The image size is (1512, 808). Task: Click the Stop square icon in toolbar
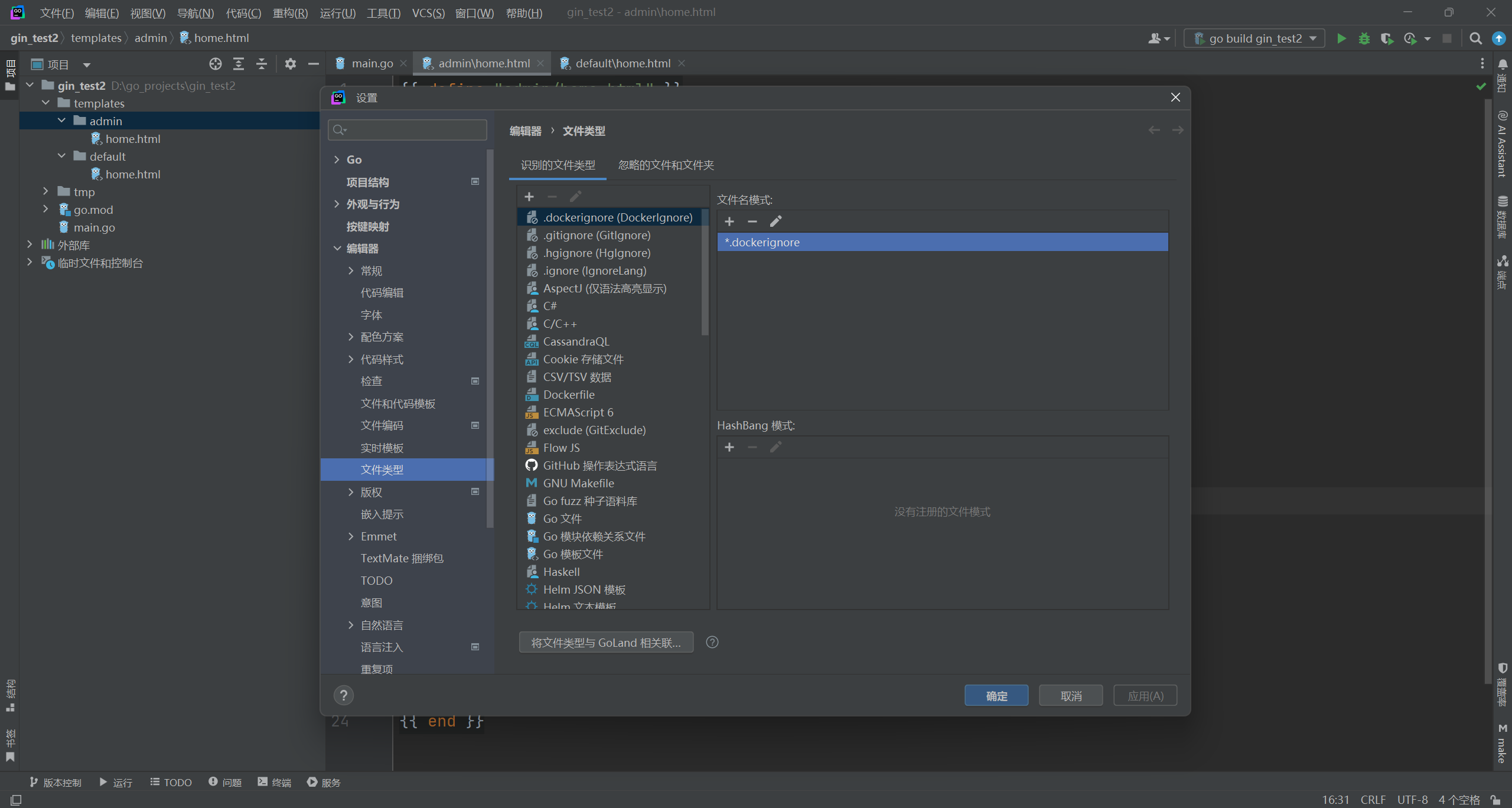(1447, 38)
